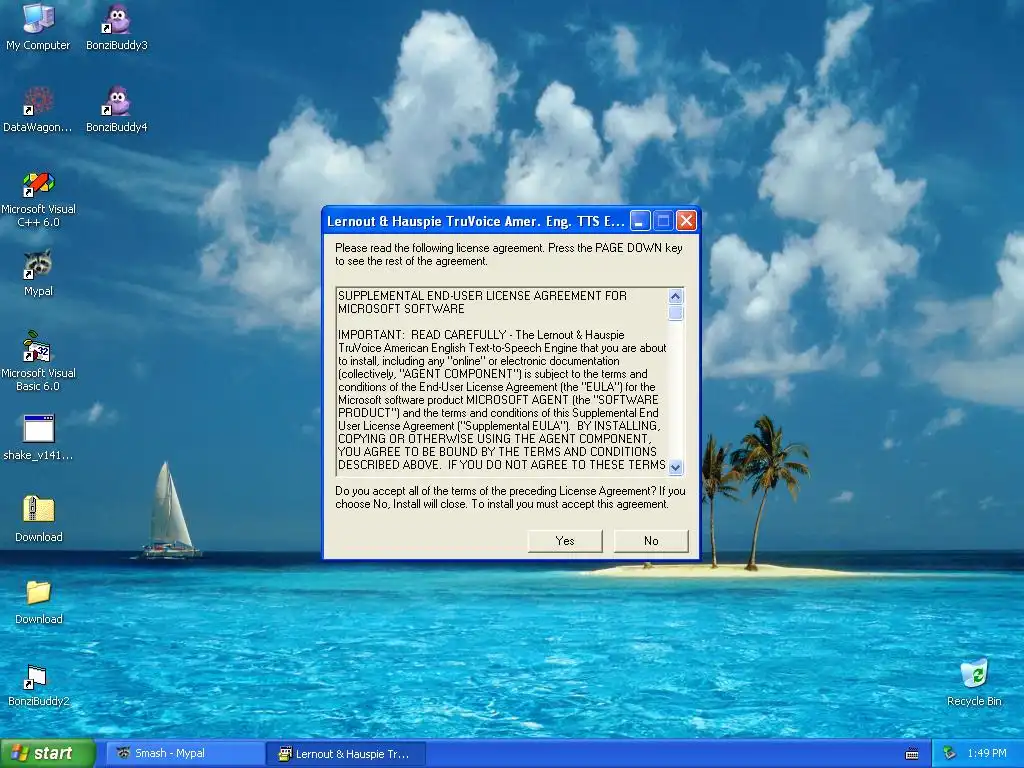Select the BonziBuddy4 desktop shortcut
The height and width of the screenshot is (768, 1024).
coord(117,108)
